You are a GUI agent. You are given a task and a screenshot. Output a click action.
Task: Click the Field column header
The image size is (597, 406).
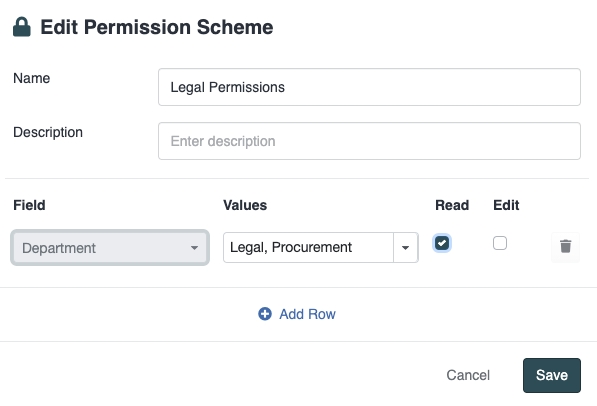click(29, 205)
